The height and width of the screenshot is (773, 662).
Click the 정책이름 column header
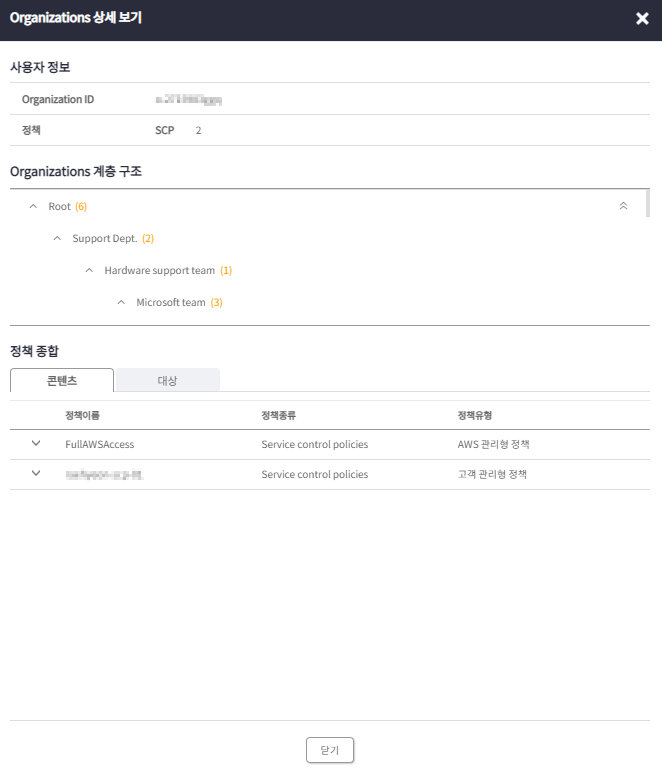tap(82, 415)
